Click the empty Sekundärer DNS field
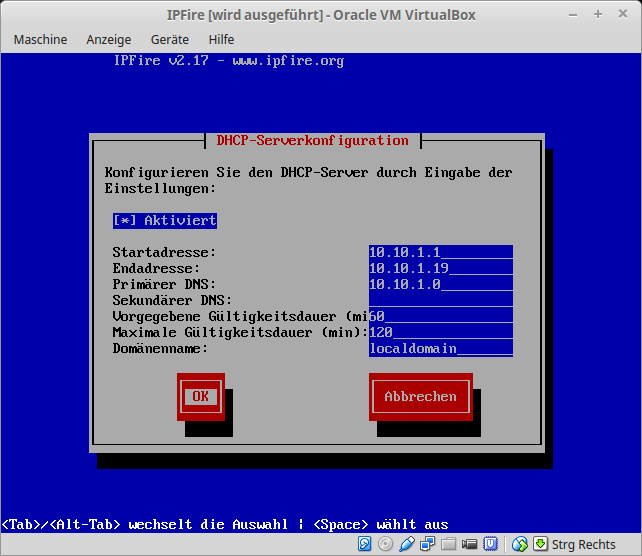 [x=441, y=300]
